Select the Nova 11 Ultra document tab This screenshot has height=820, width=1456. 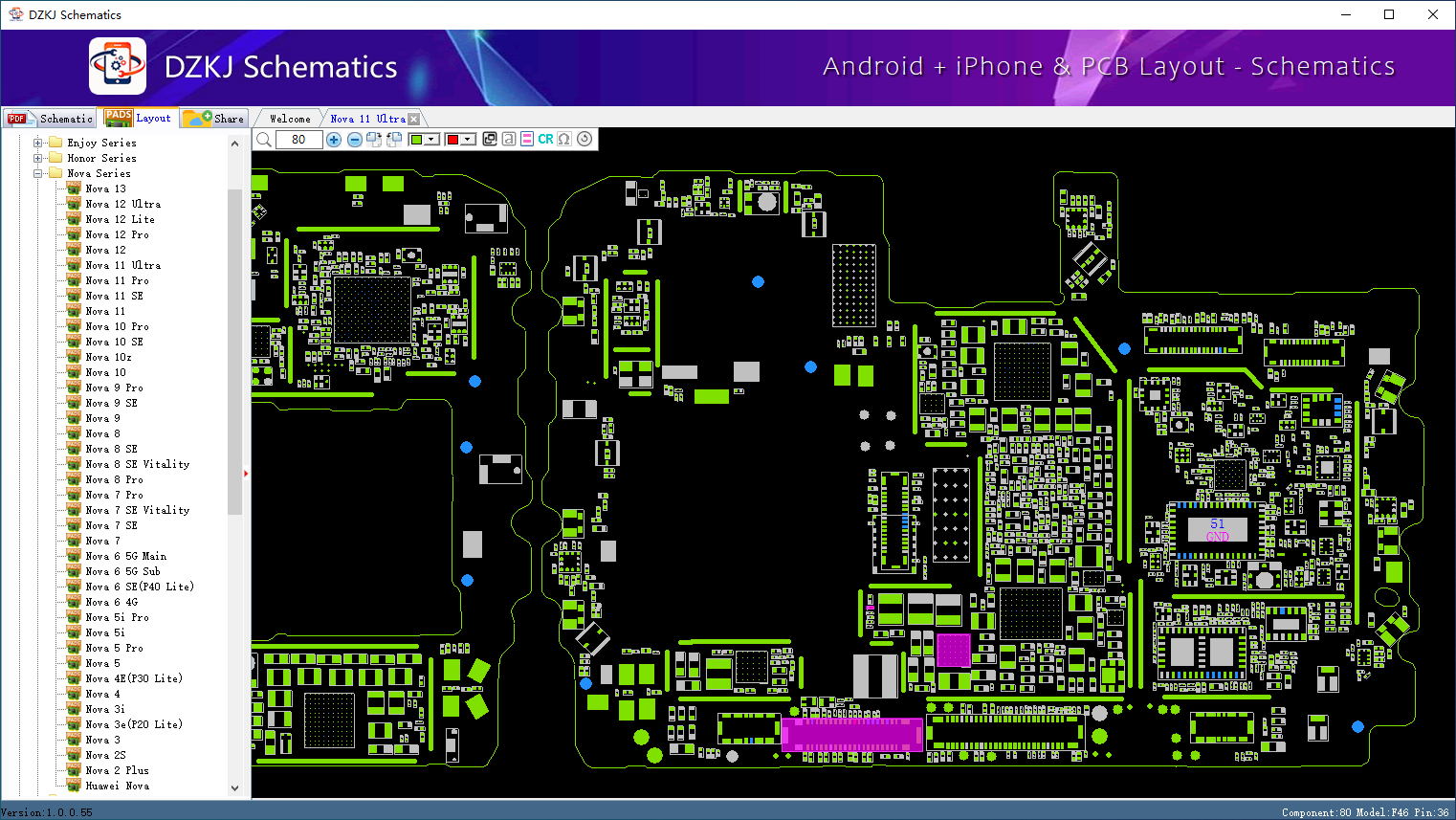pos(367,119)
